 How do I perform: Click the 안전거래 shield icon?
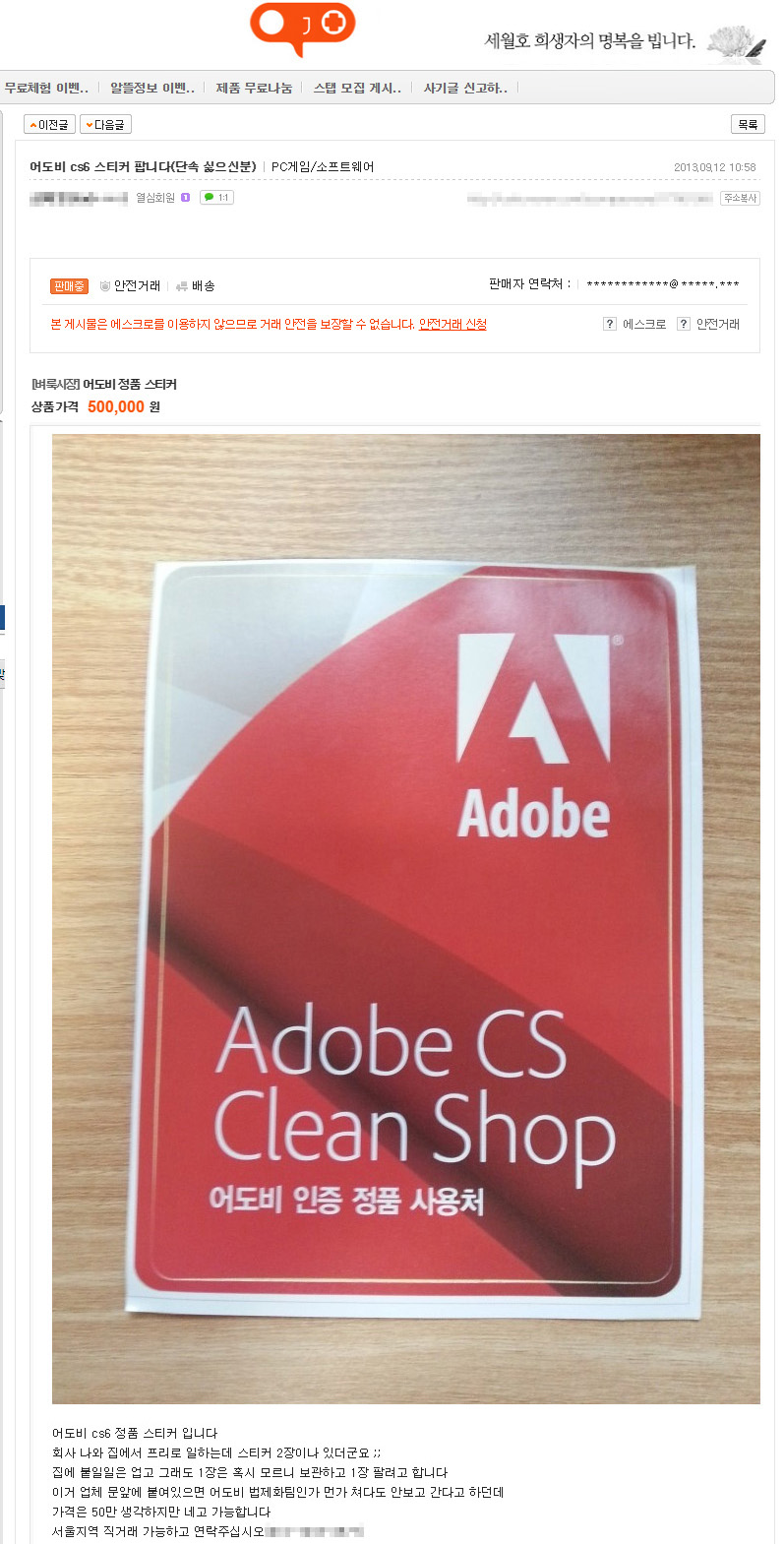point(104,286)
